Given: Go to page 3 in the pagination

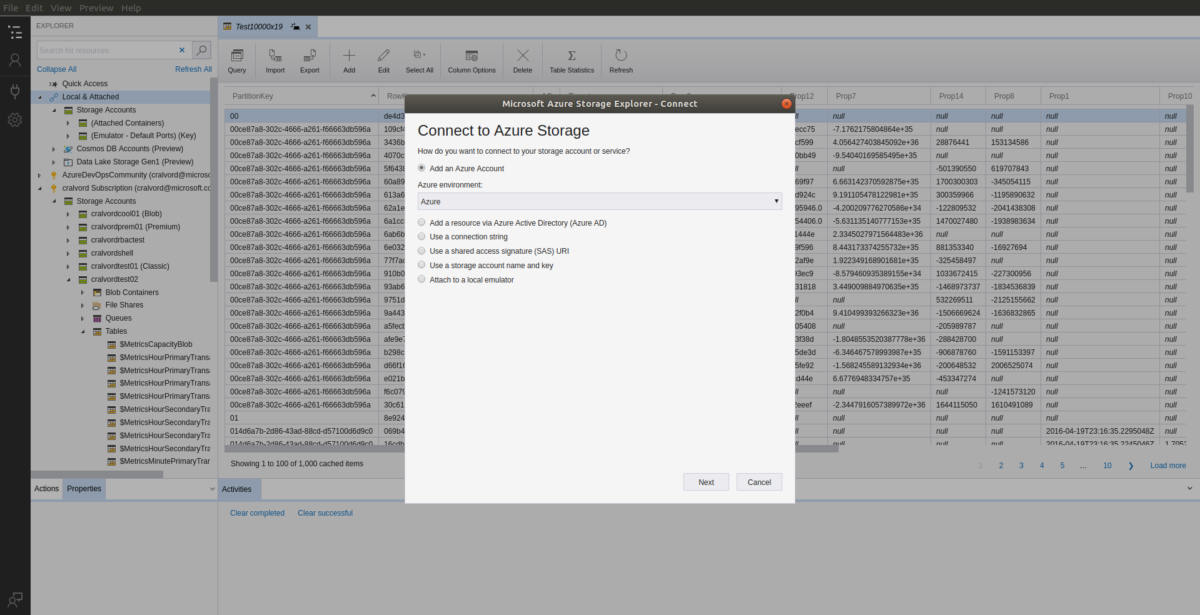Looking at the screenshot, I should pos(1021,465).
